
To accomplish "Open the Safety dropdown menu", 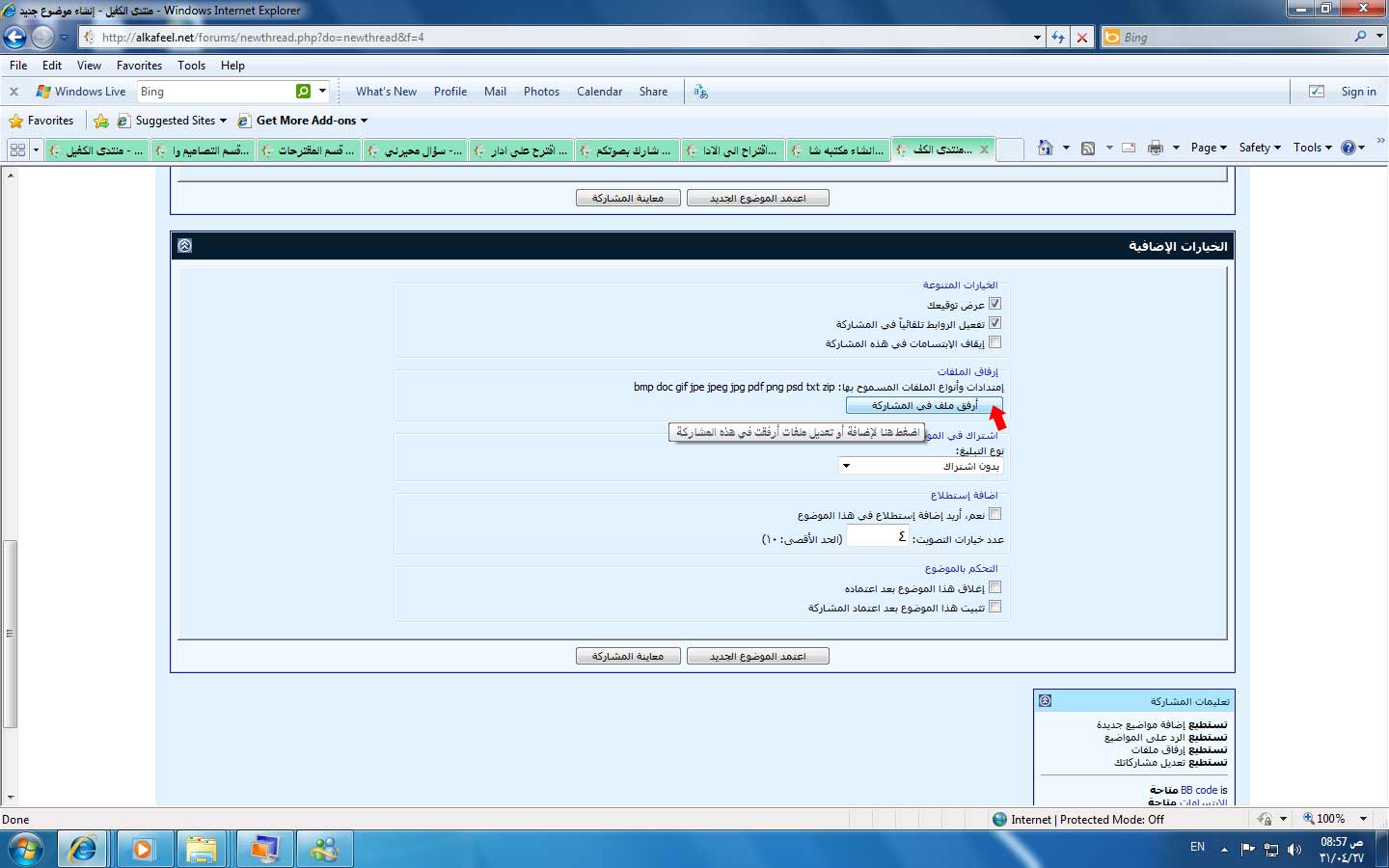I will tap(1259, 148).
